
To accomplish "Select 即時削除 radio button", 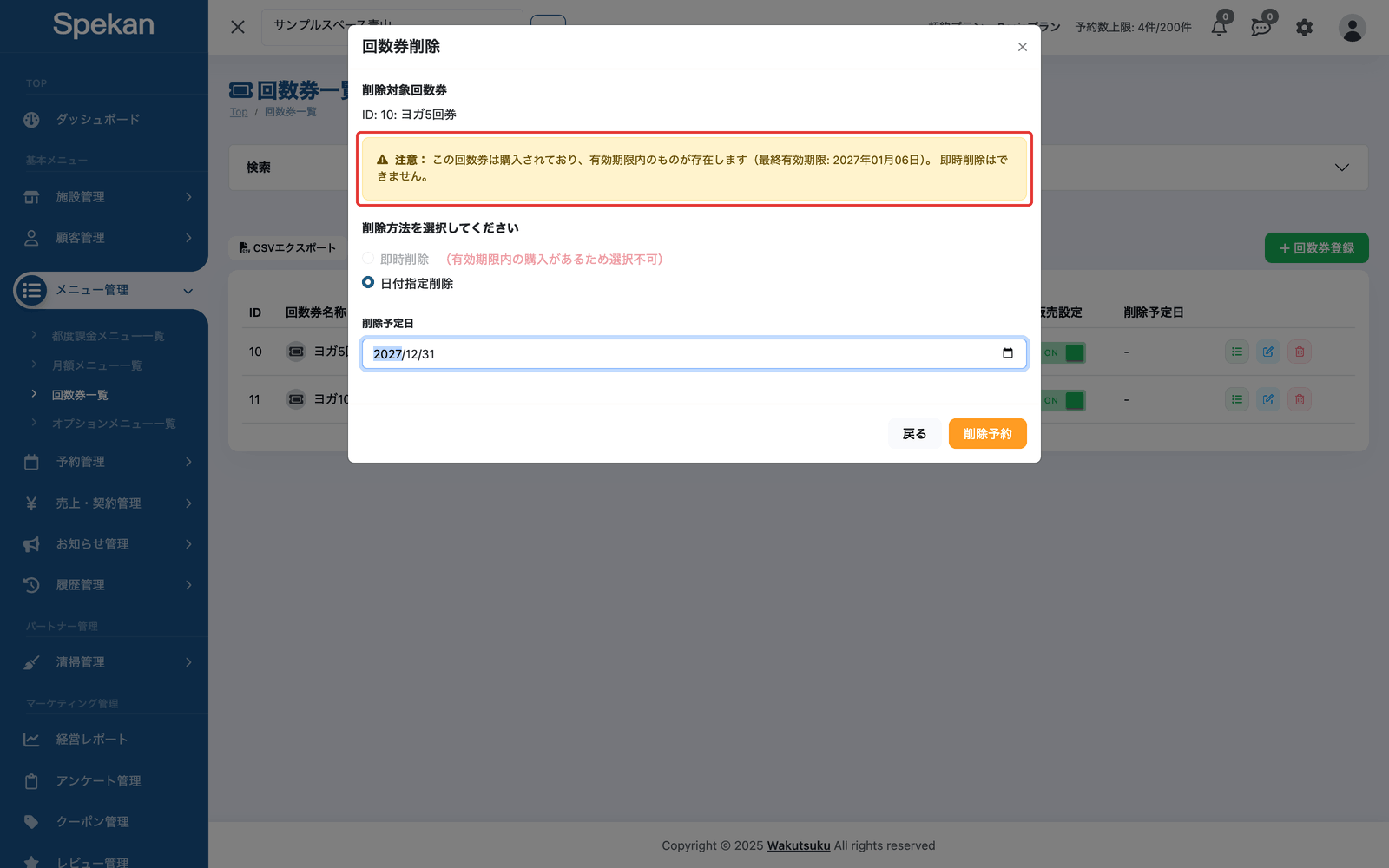I will tap(368, 259).
